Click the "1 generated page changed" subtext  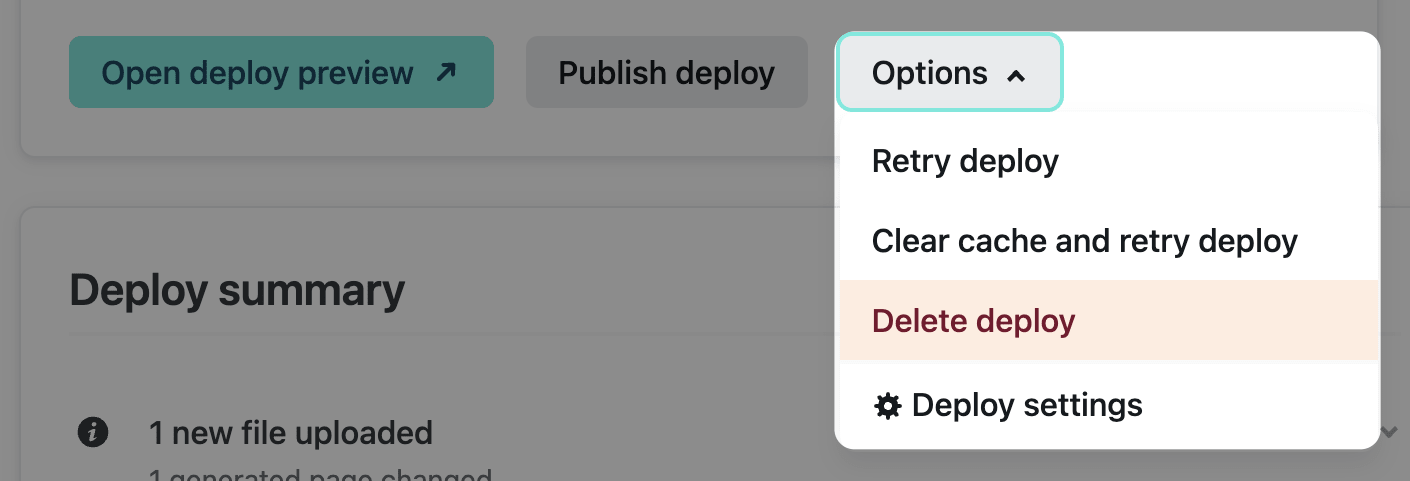coord(320,474)
